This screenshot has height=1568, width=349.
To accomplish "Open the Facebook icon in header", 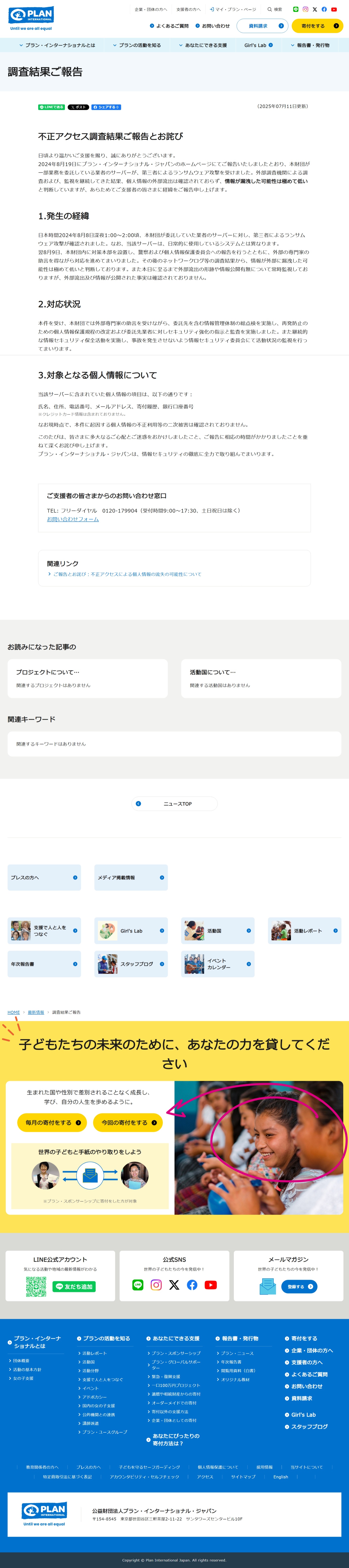I will pos(324,9).
